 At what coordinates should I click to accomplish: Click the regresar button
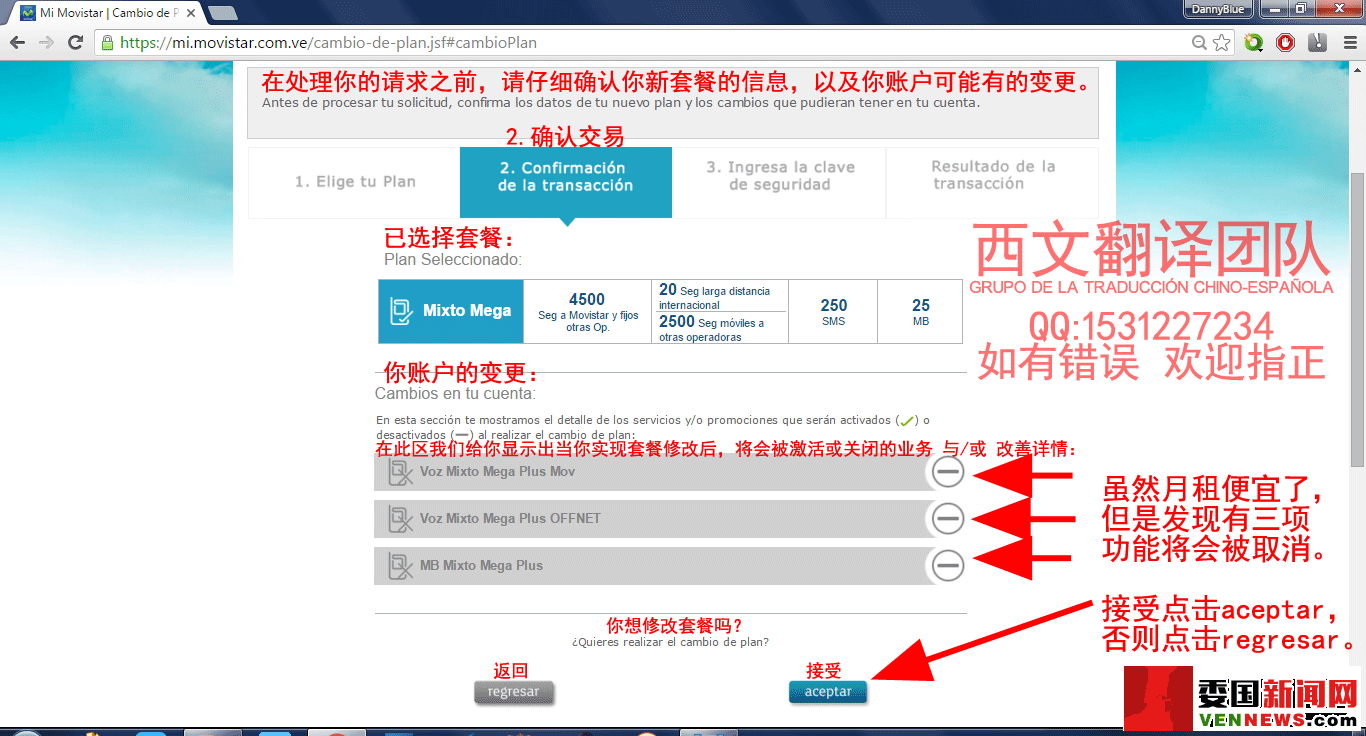(513, 692)
